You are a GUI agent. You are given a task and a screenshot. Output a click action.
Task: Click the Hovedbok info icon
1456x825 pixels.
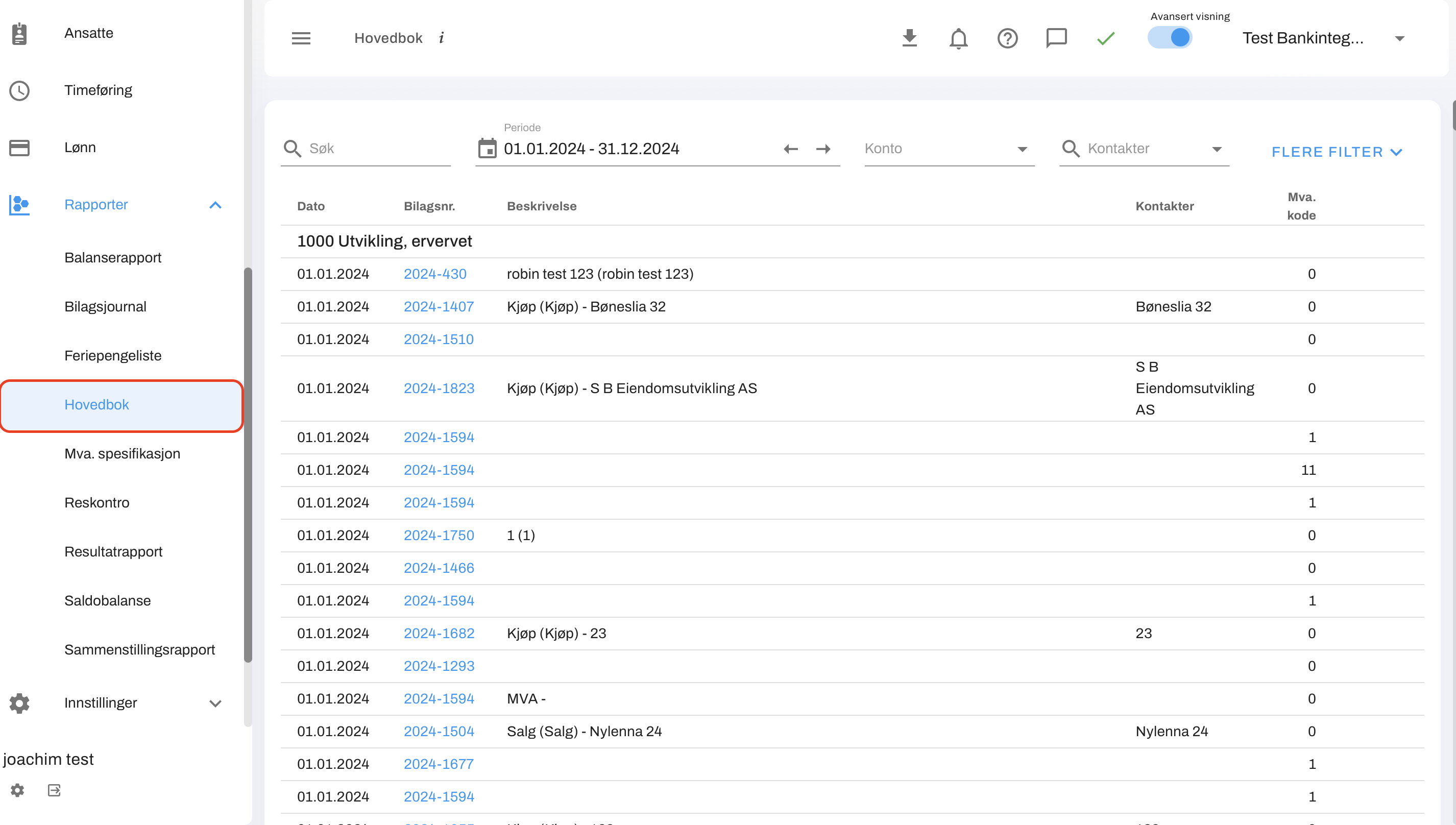[x=441, y=38]
